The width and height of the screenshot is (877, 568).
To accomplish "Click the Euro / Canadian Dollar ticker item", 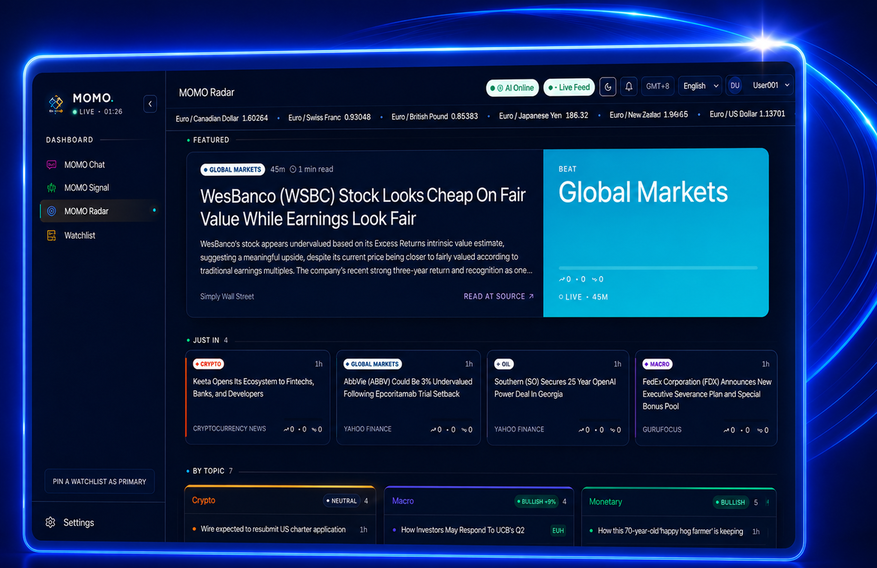I will pos(221,118).
